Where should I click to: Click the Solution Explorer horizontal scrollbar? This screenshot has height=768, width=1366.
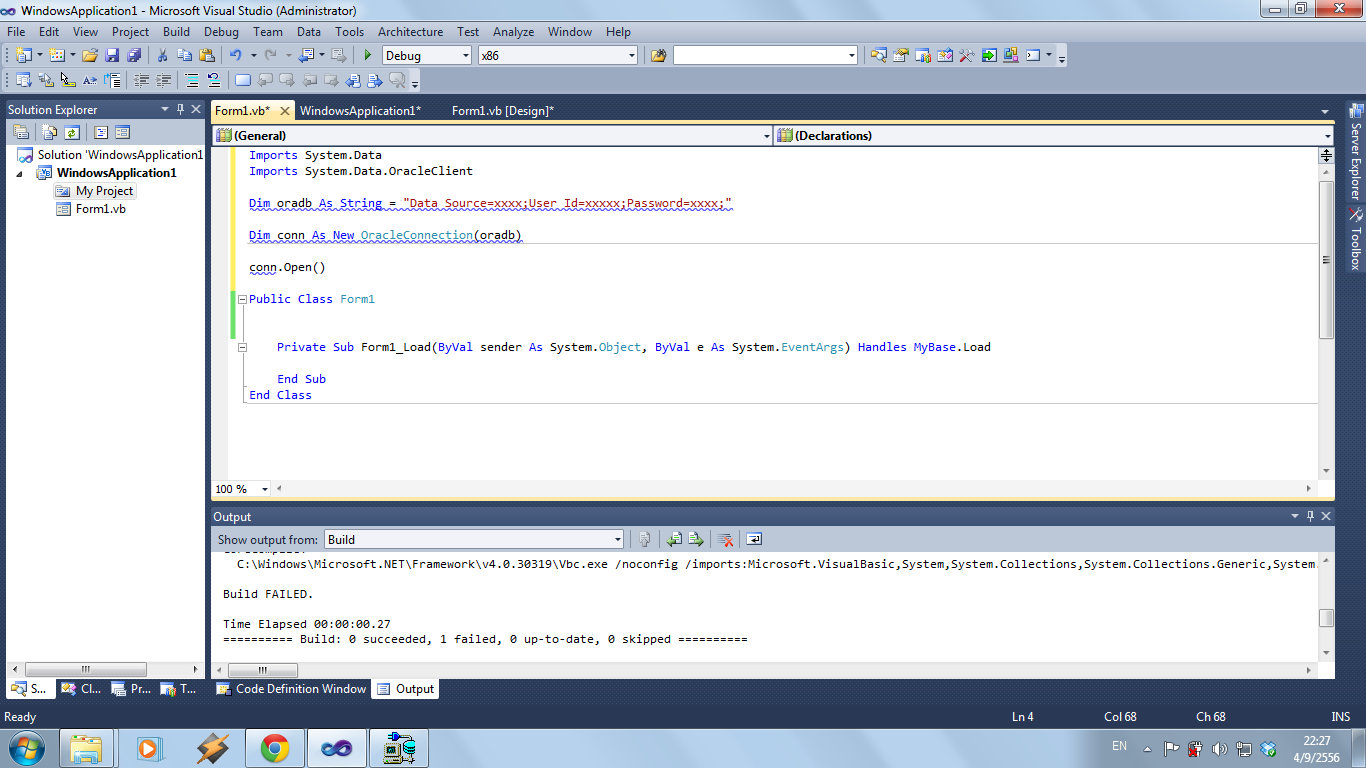pyautogui.click(x=86, y=669)
